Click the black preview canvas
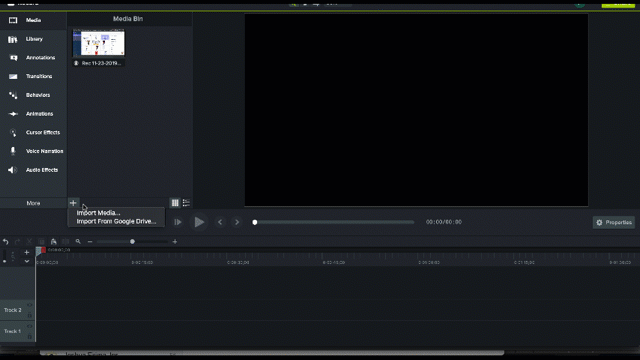Image resolution: width=640 pixels, height=360 pixels. (x=416, y=110)
